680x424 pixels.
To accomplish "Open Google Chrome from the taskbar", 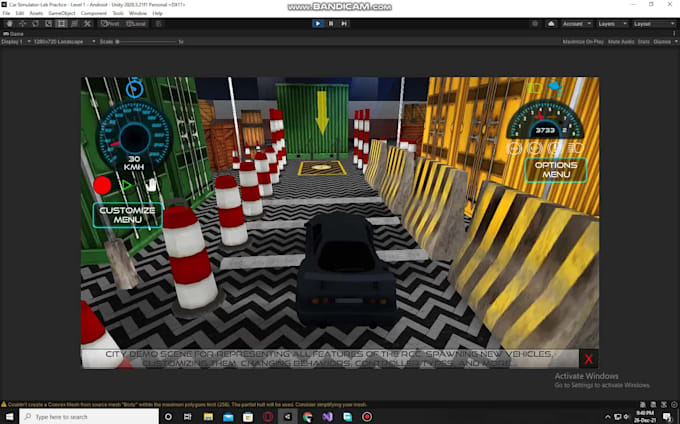I will (x=307, y=417).
